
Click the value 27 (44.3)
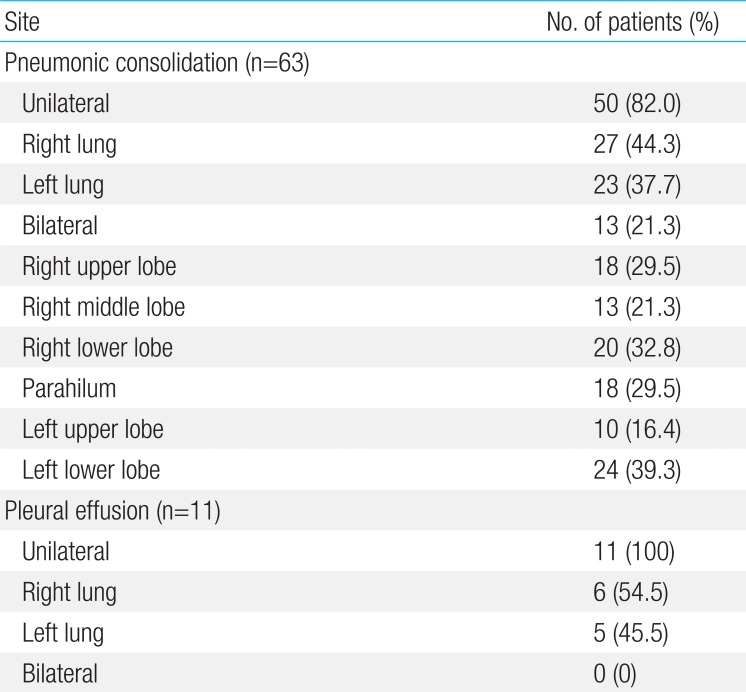point(637,144)
